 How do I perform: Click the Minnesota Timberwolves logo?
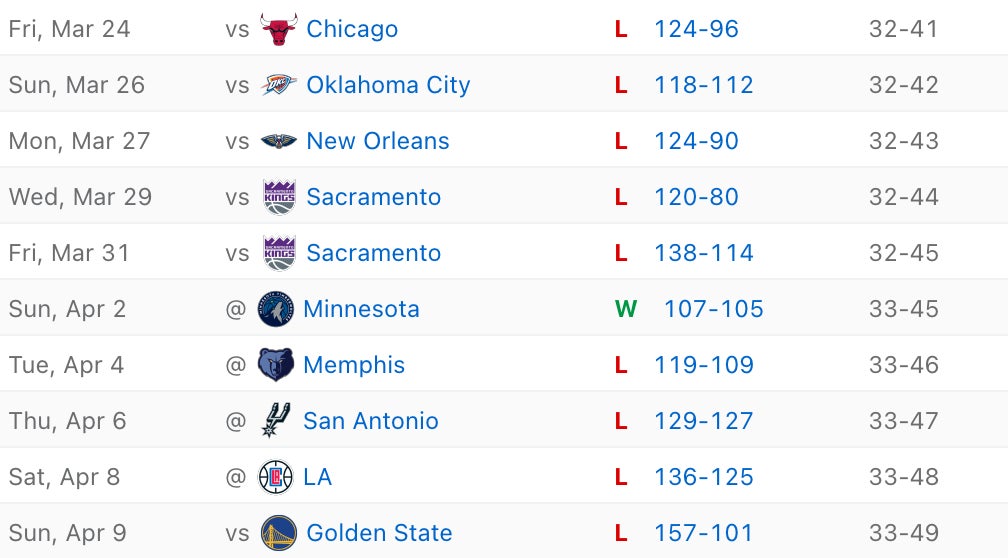click(276, 309)
